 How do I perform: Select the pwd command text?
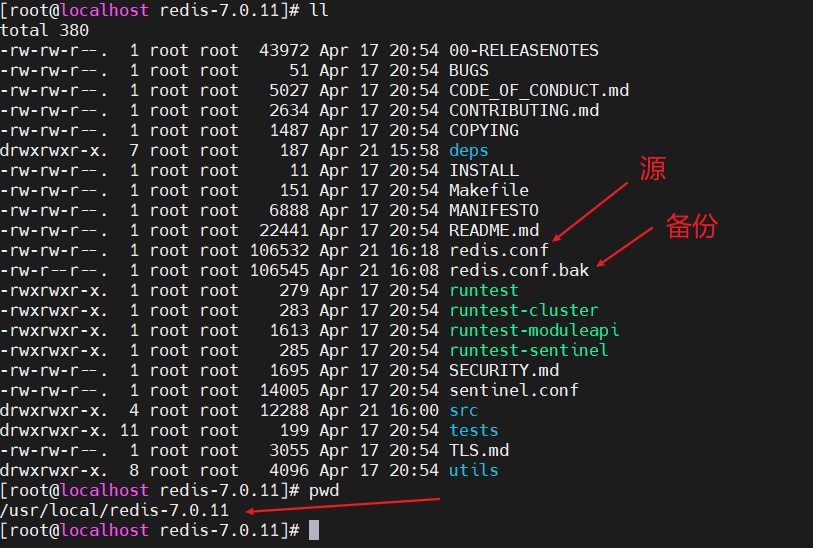[x=324, y=490]
